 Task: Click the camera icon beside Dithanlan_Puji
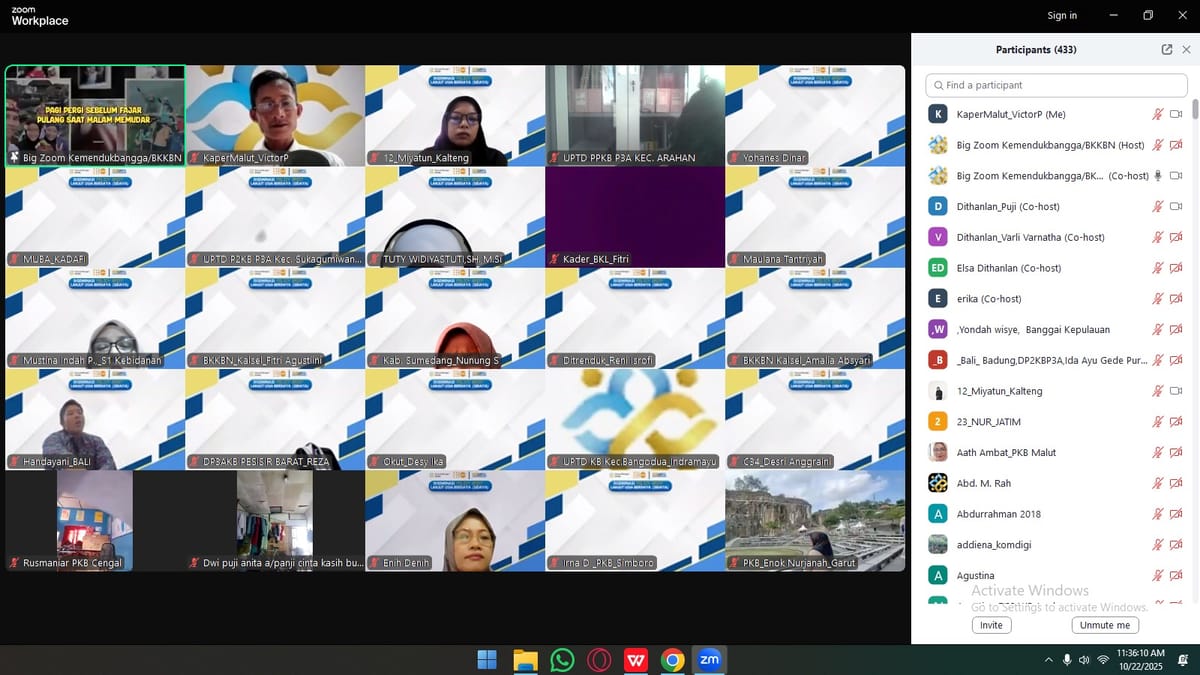[1176, 207]
